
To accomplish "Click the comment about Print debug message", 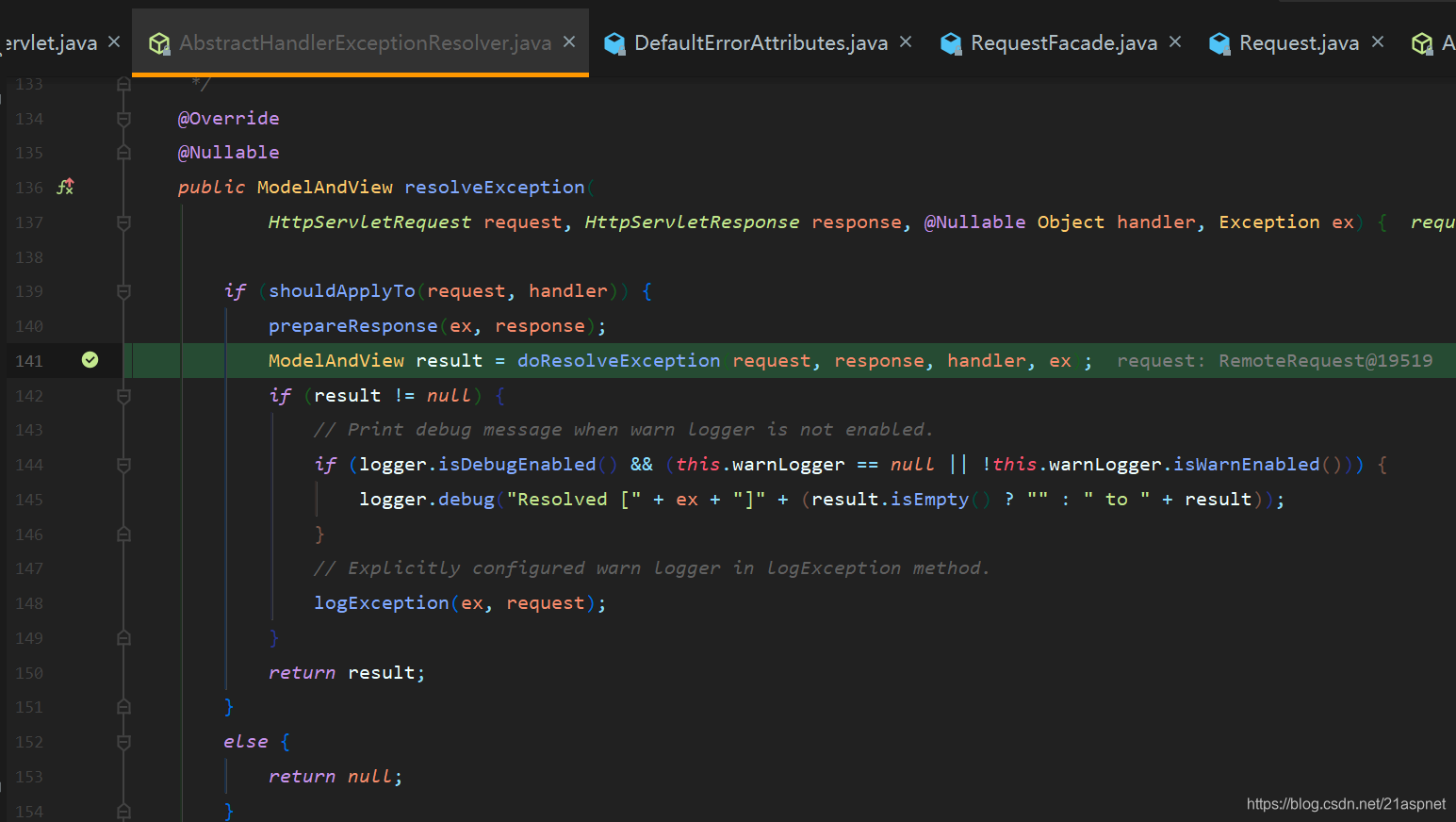I will coord(623,430).
